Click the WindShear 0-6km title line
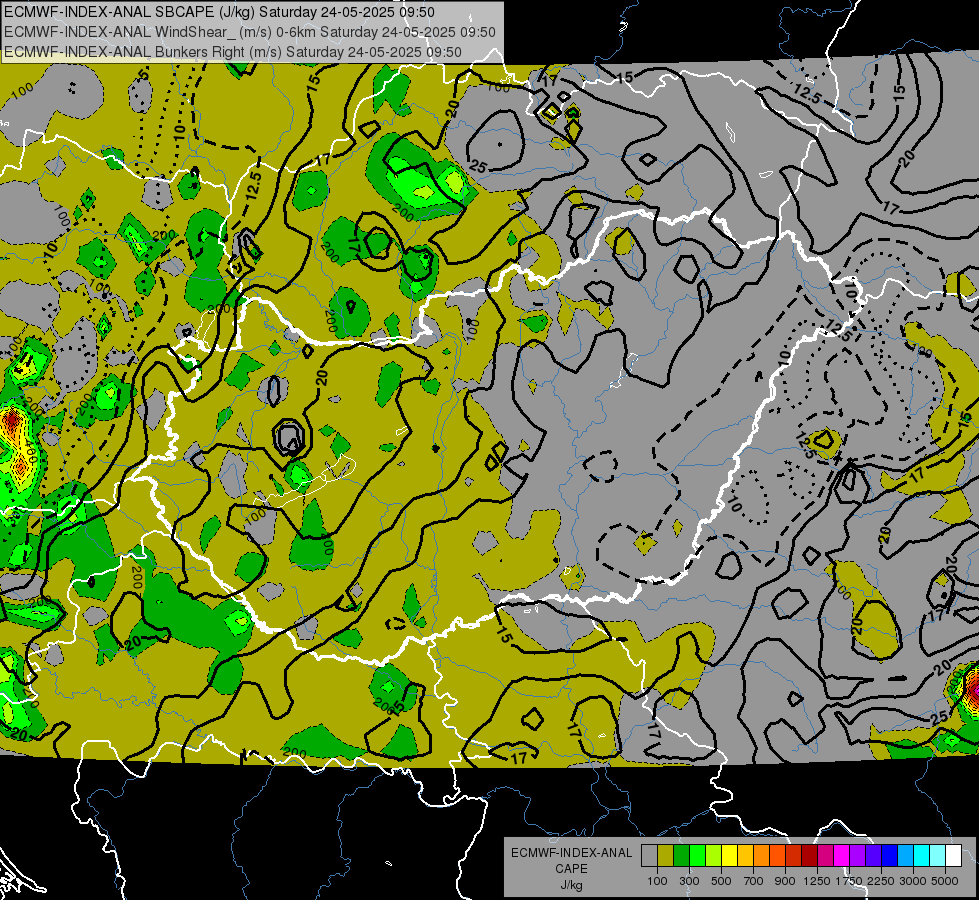This screenshot has width=979, height=900. click(x=250, y=32)
